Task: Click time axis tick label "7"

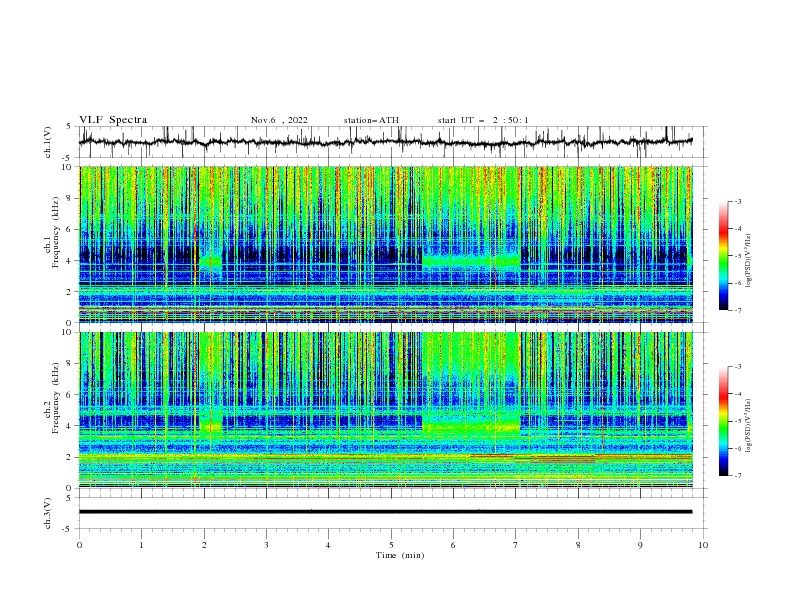Action: pos(516,545)
